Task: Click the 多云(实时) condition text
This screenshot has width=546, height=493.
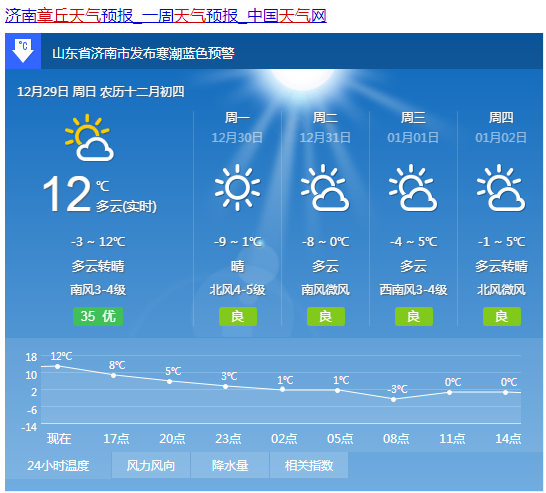Action: point(126,206)
